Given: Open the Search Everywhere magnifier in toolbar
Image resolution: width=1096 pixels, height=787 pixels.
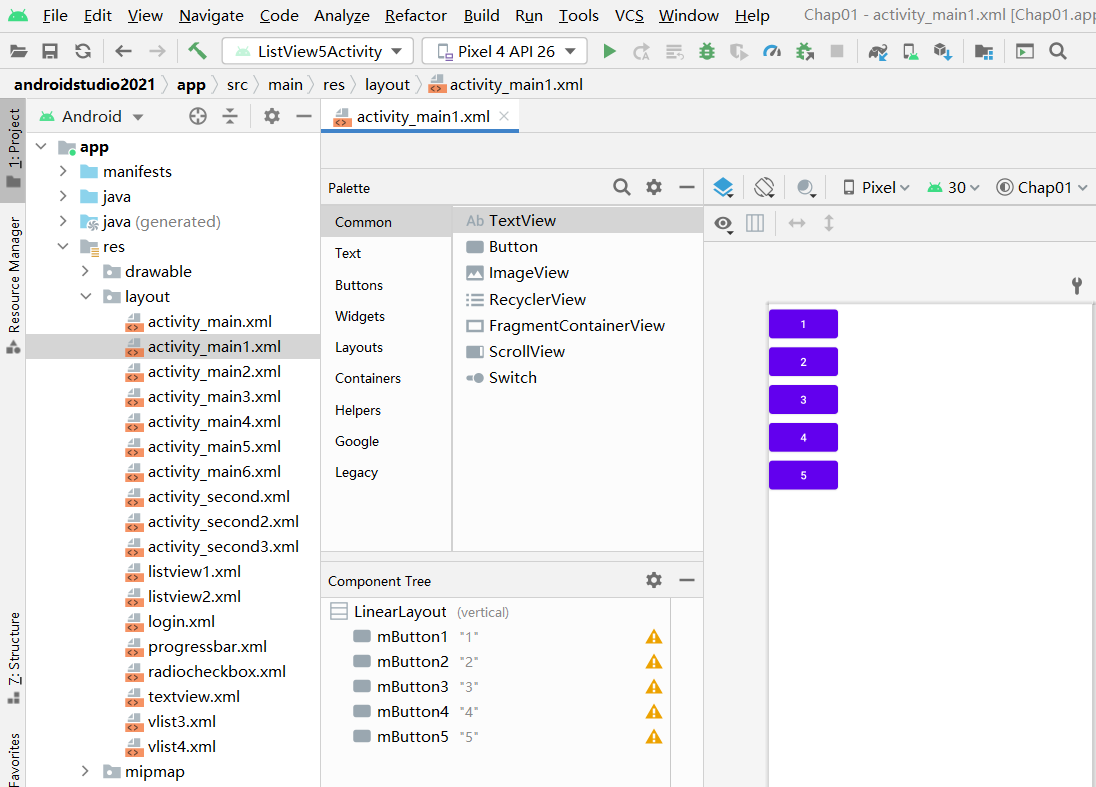Looking at the screenshot, I should click(x=1058, y=51).
